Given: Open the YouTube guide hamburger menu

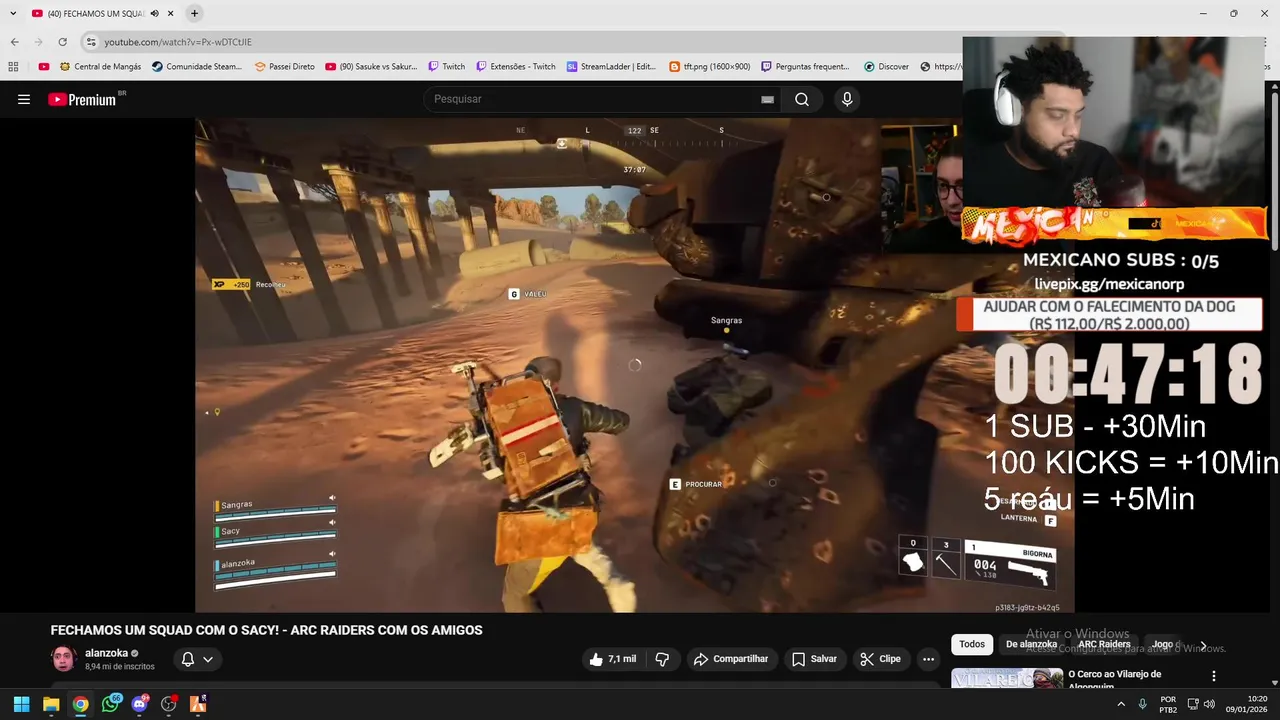Looking at the screenshot, I should pos(24,99).
